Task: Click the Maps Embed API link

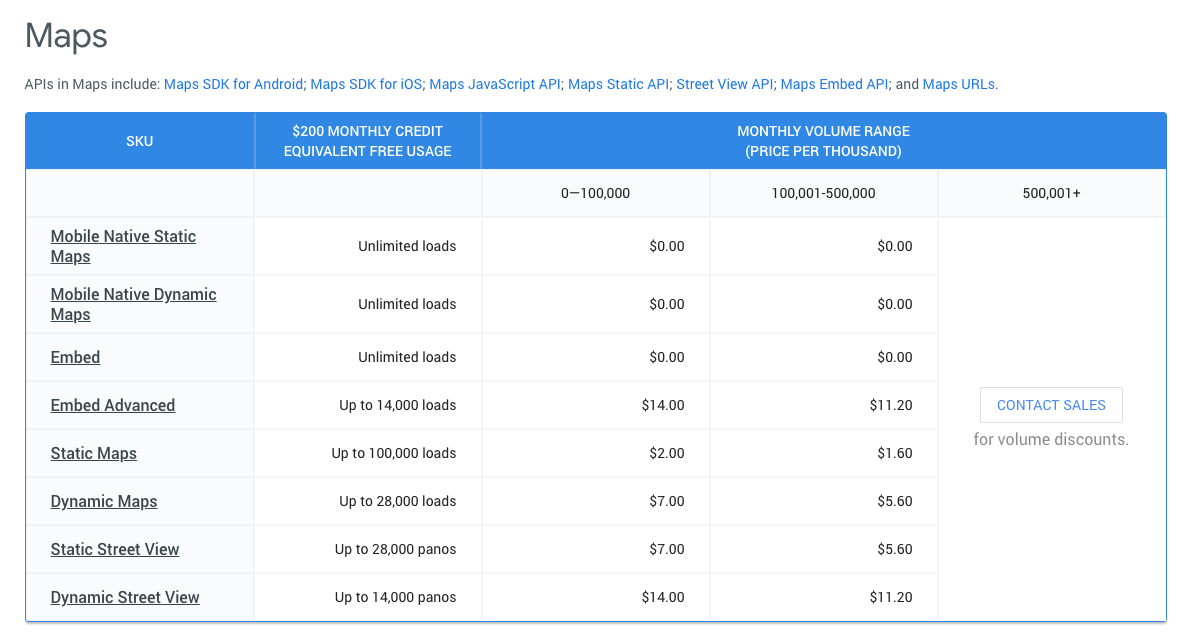Action: point(834,84)
